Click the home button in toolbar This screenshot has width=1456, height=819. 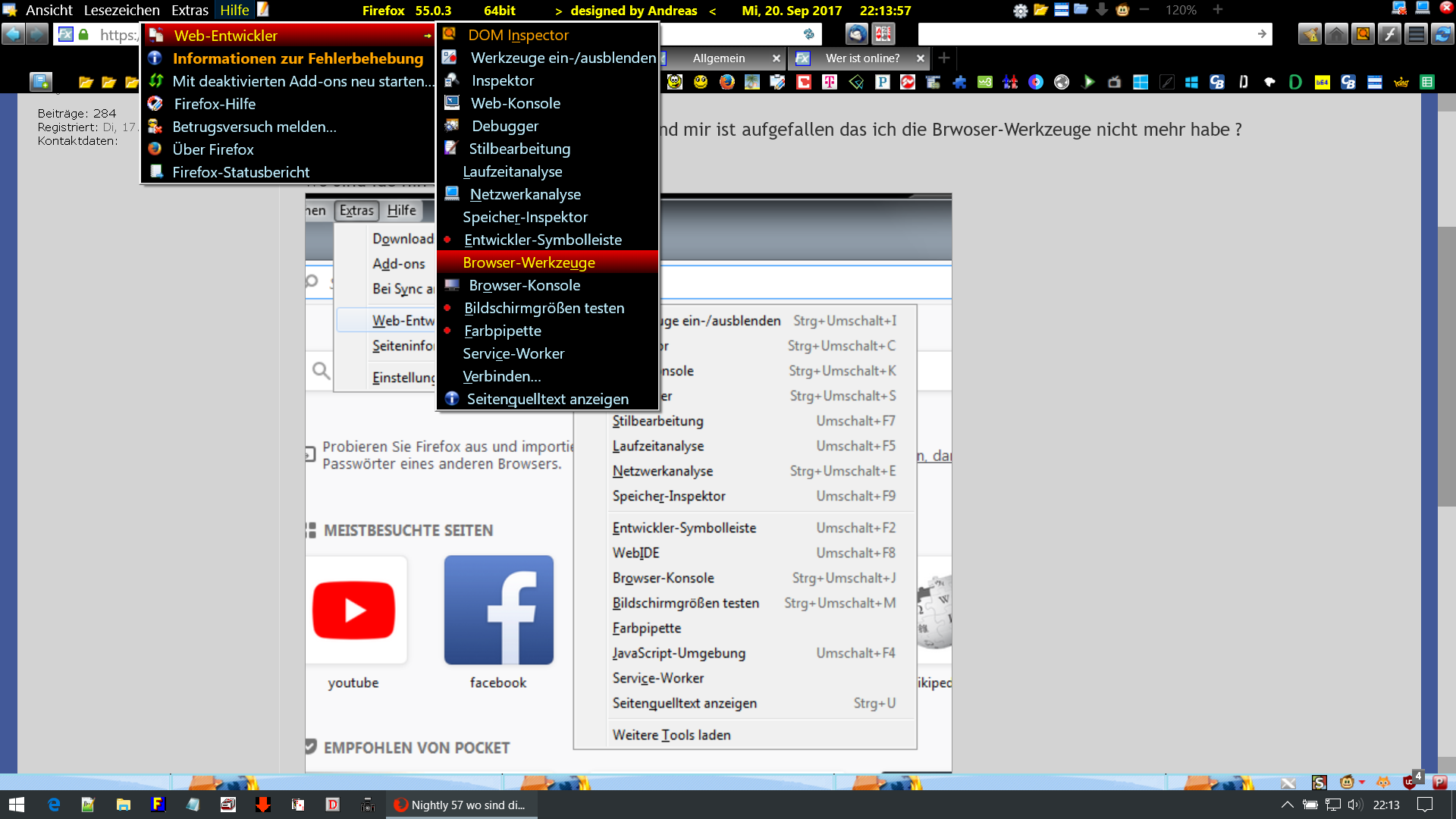pyautogui.click(x=1336, y=34)
